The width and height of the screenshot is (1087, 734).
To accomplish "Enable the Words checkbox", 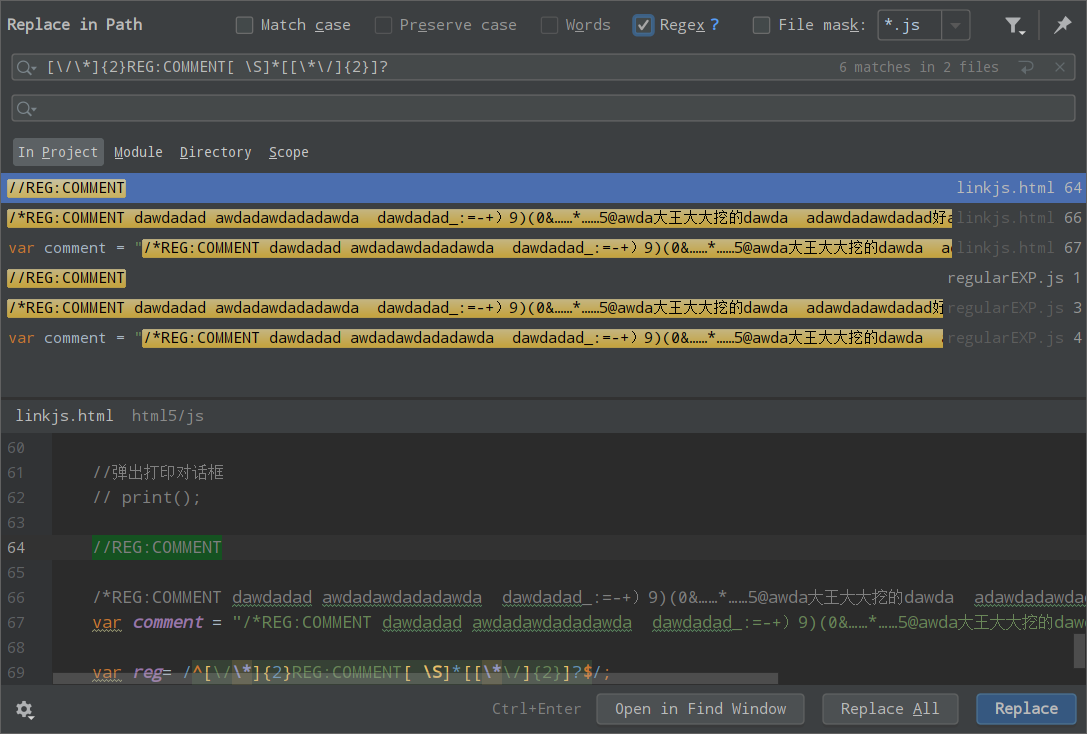I will [x=549, y=24].
